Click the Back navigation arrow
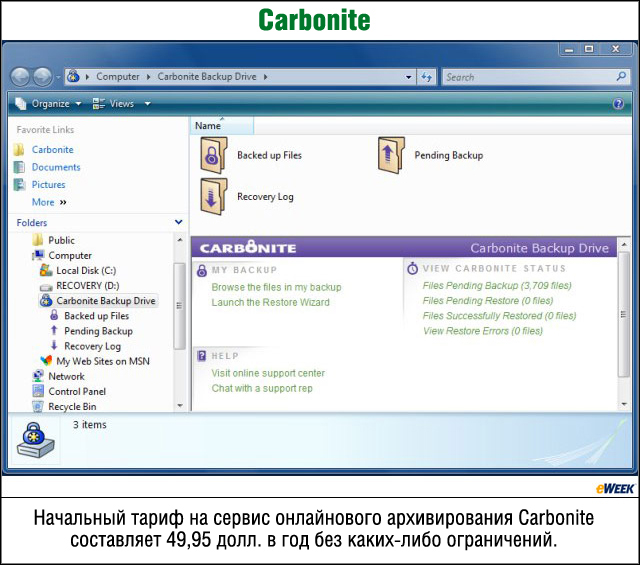This screenshot has height=565, width=640. click(20, 77)
